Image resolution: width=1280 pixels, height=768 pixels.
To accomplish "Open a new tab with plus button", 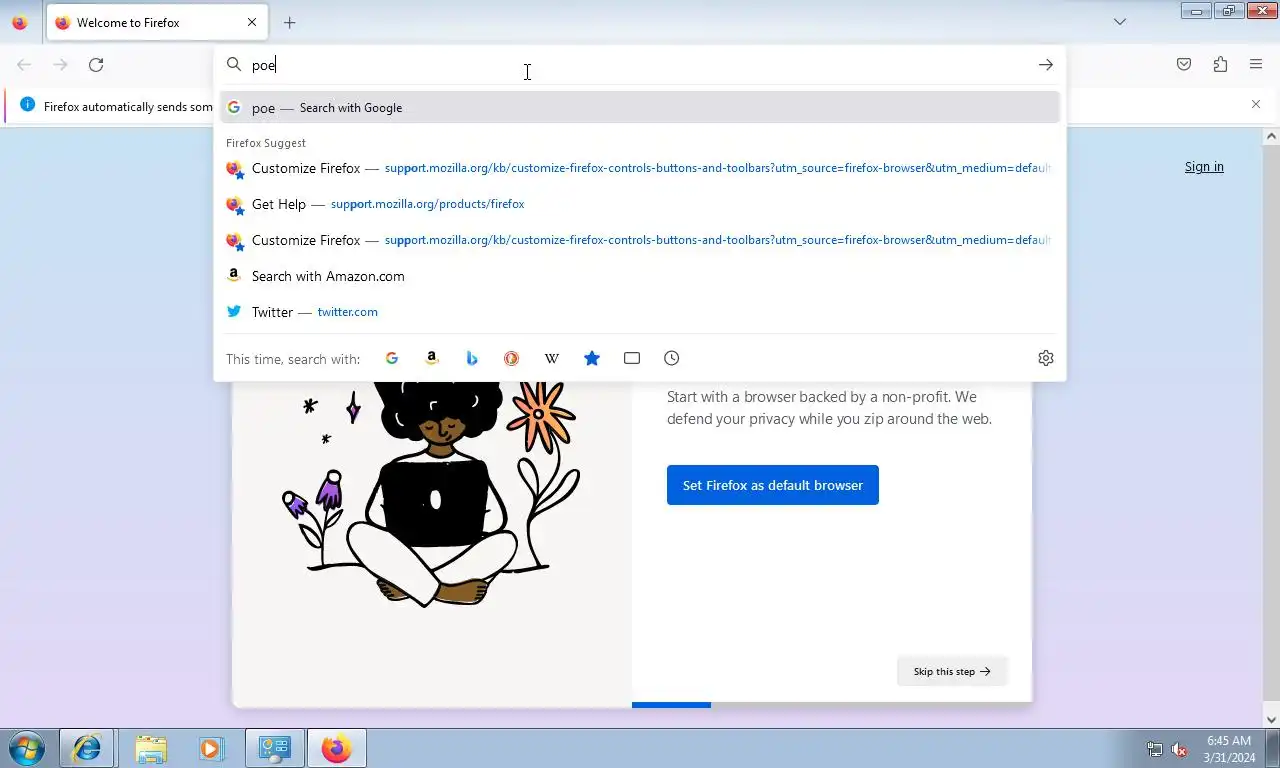I will [x=290, y=22].
